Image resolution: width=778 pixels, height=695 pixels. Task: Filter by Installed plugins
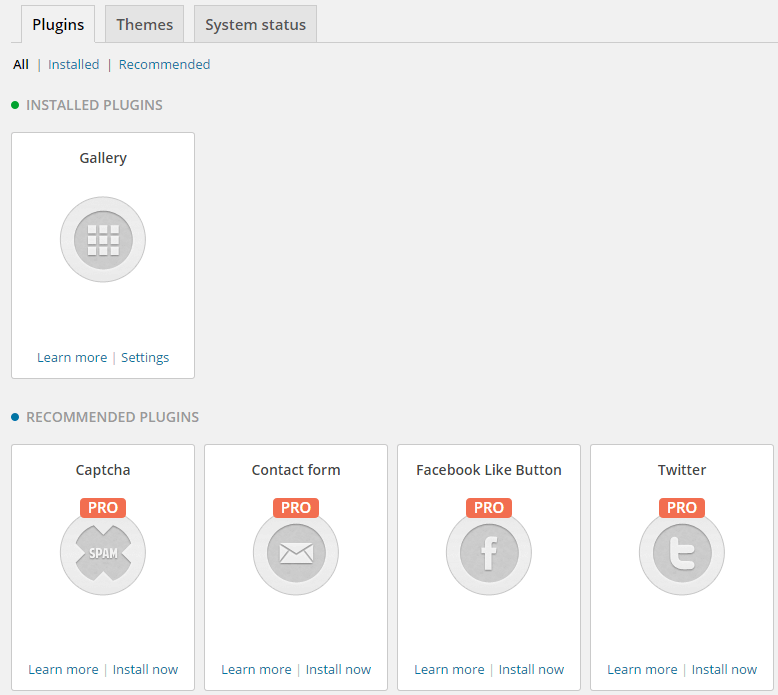click(x=74, y=65)
